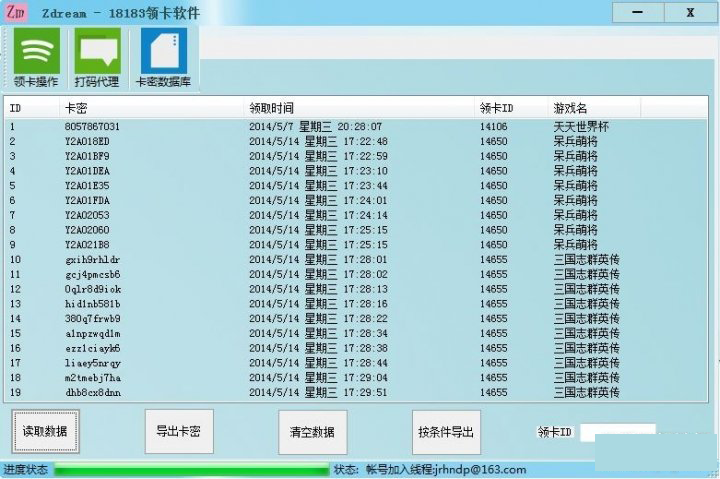720x479 pixels.
Task: Type in the 领卡ID input field
Action: [618, 432]
